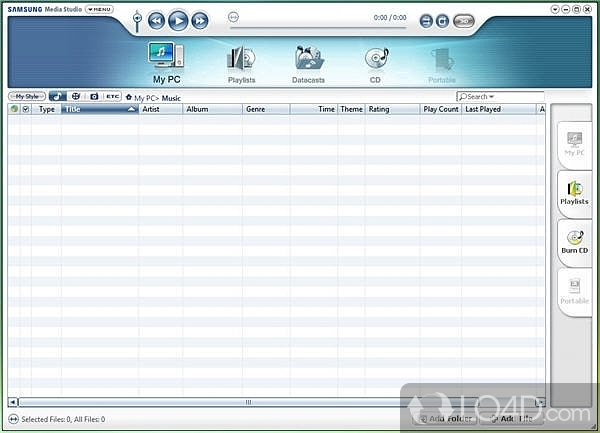Show video files filter icon

(x=76, y=97)
